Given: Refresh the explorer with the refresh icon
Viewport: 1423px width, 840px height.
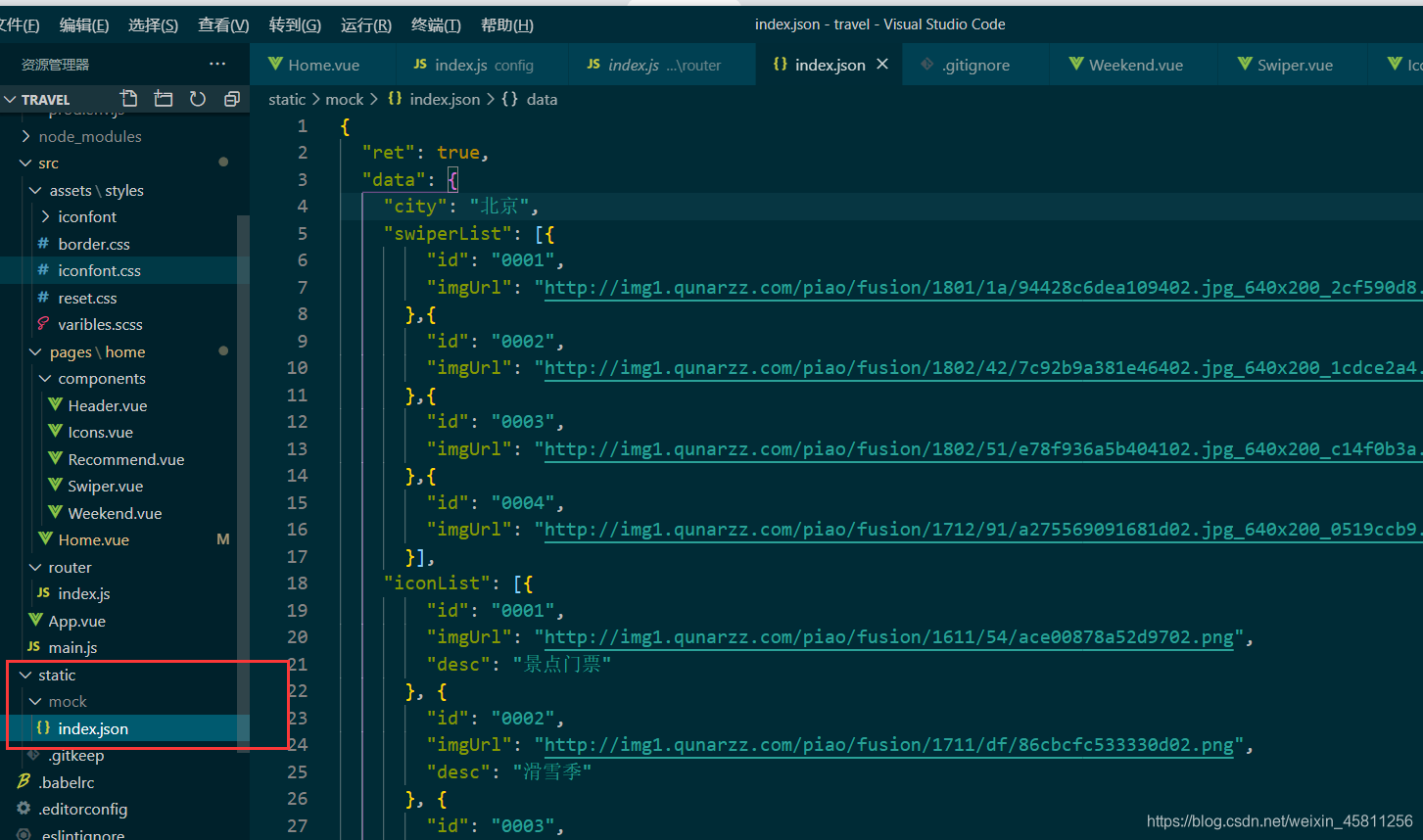Looking at the screenshot, I should coord(198,99).
